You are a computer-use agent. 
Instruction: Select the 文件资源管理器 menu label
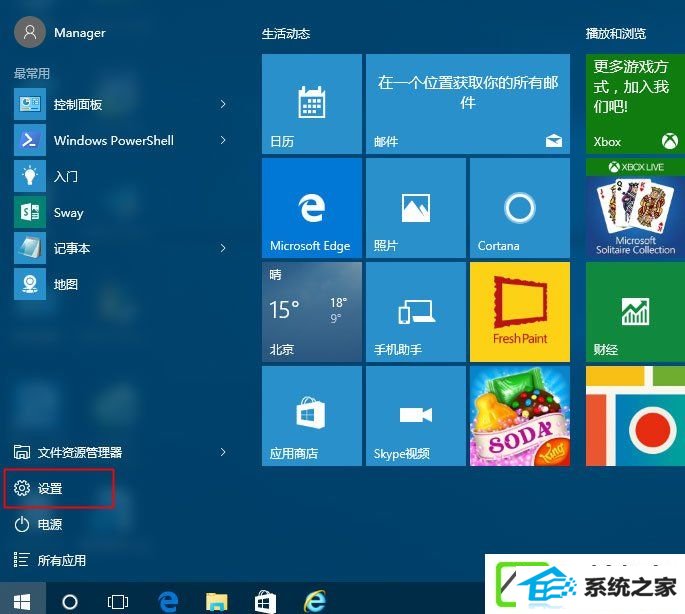[x=80, y=452]
